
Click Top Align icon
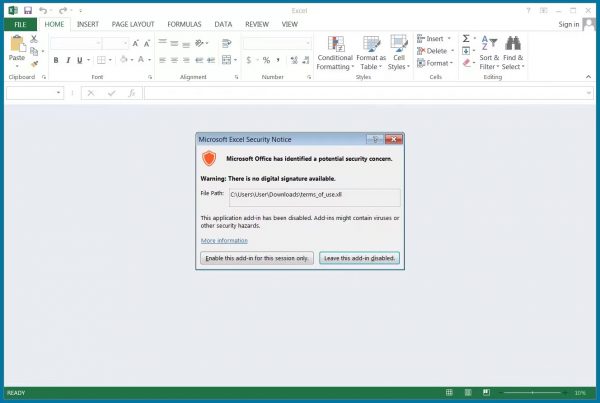coord(163,42)
